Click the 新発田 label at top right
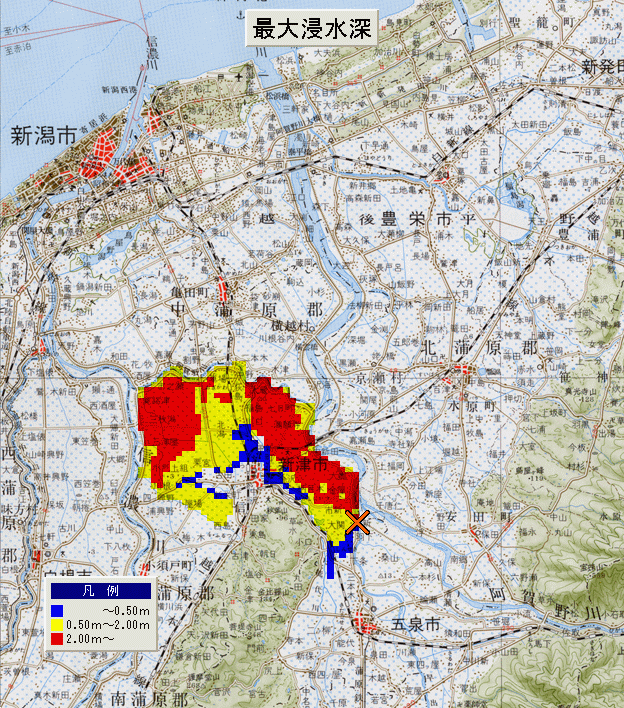 (x=603, y=67)
